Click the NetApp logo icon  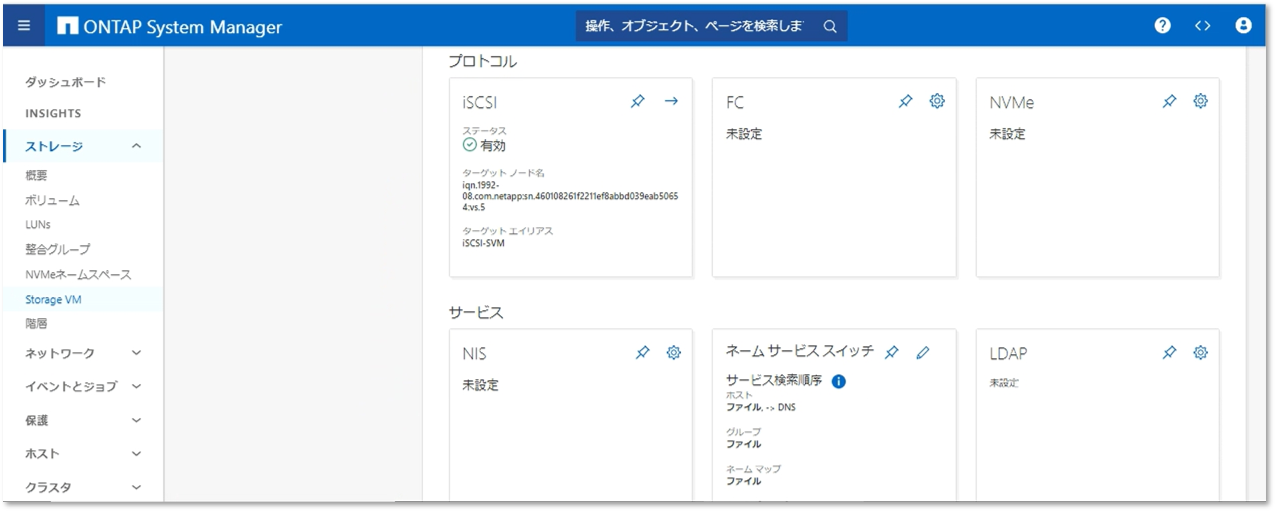(68, 27)
